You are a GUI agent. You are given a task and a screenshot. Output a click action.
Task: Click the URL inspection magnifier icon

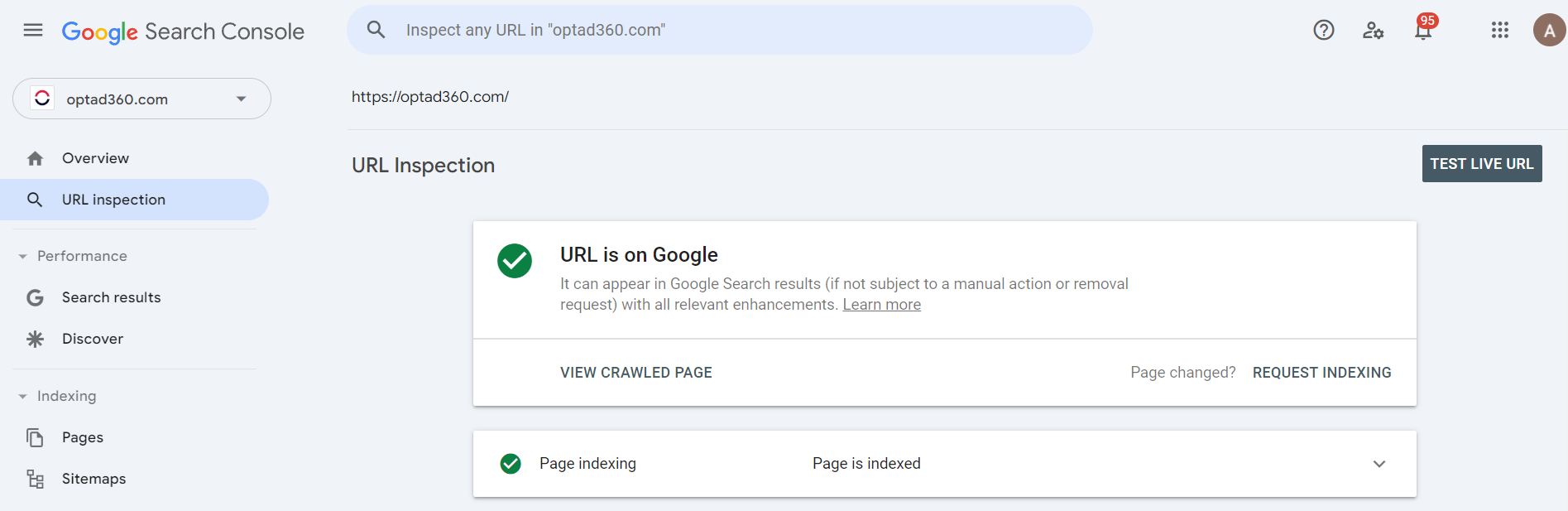click(x=35, y=200)
